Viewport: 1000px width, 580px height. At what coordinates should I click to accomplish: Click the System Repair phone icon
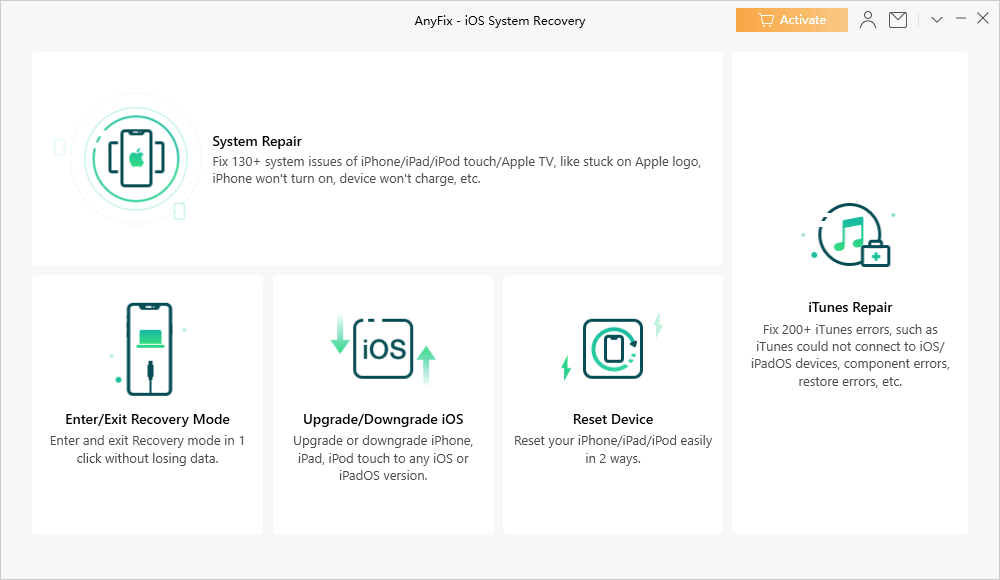136,157
